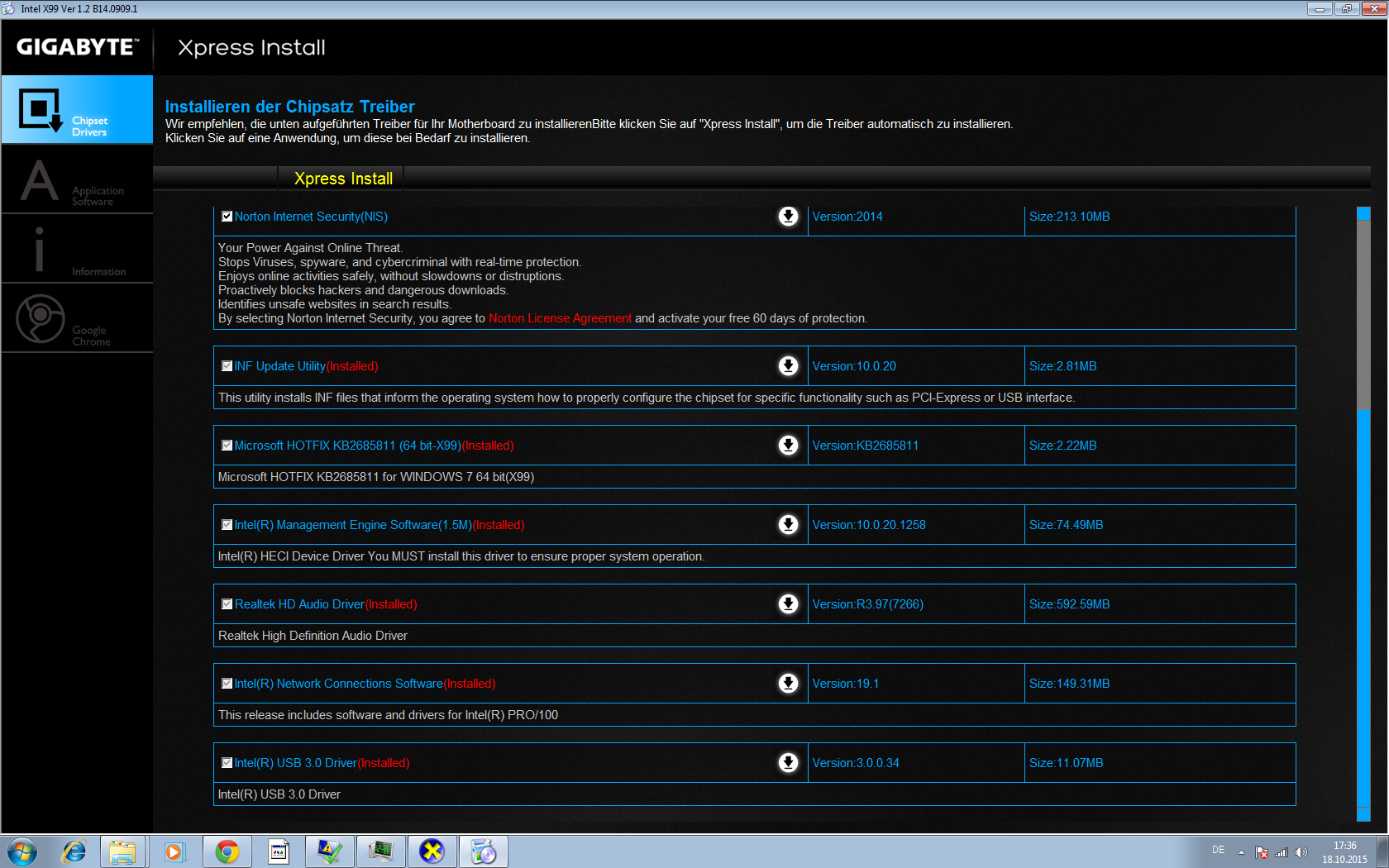Click Size:11.07MB text
Screen dimensions: 1389x868
pyautogui.click(x=1066, y=763)
